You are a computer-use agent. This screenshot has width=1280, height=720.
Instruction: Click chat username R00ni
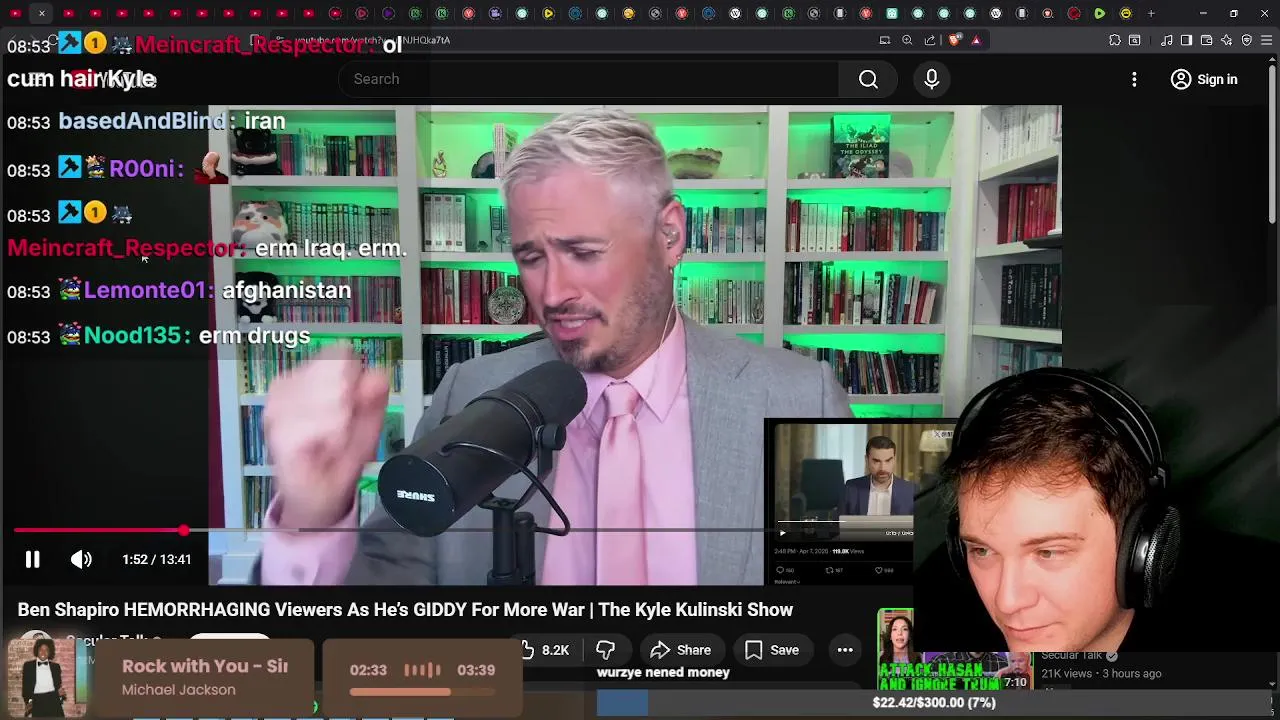pos(142,169)
